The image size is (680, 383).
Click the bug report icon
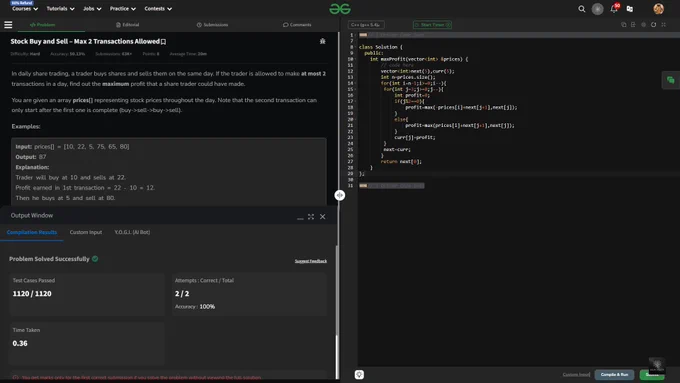[322, 41]
